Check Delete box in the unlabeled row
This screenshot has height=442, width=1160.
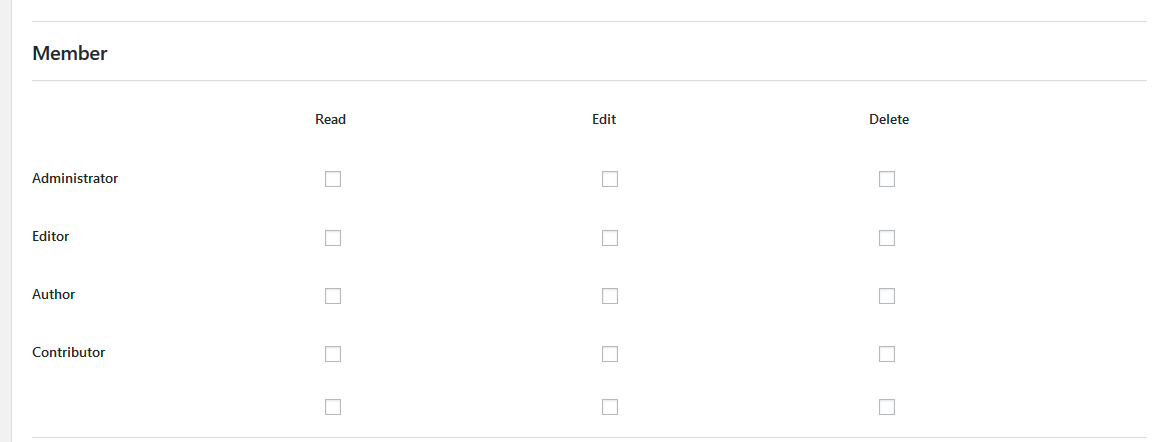(887, 407)
